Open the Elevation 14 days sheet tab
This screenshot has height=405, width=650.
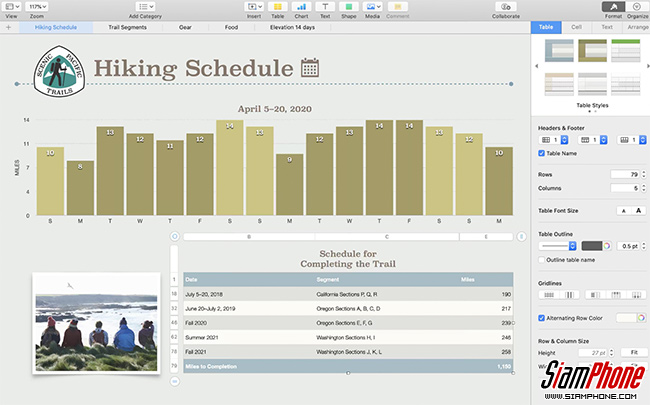point(292,27)
